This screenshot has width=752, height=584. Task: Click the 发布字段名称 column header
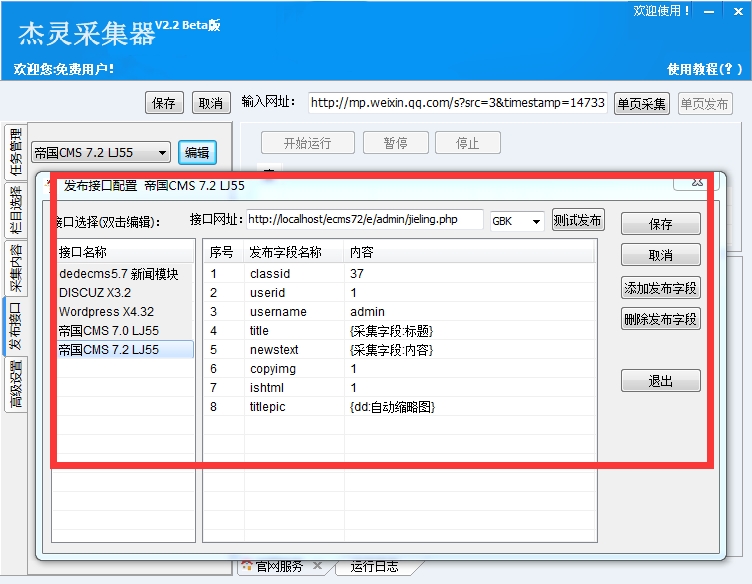click(294, 252)
